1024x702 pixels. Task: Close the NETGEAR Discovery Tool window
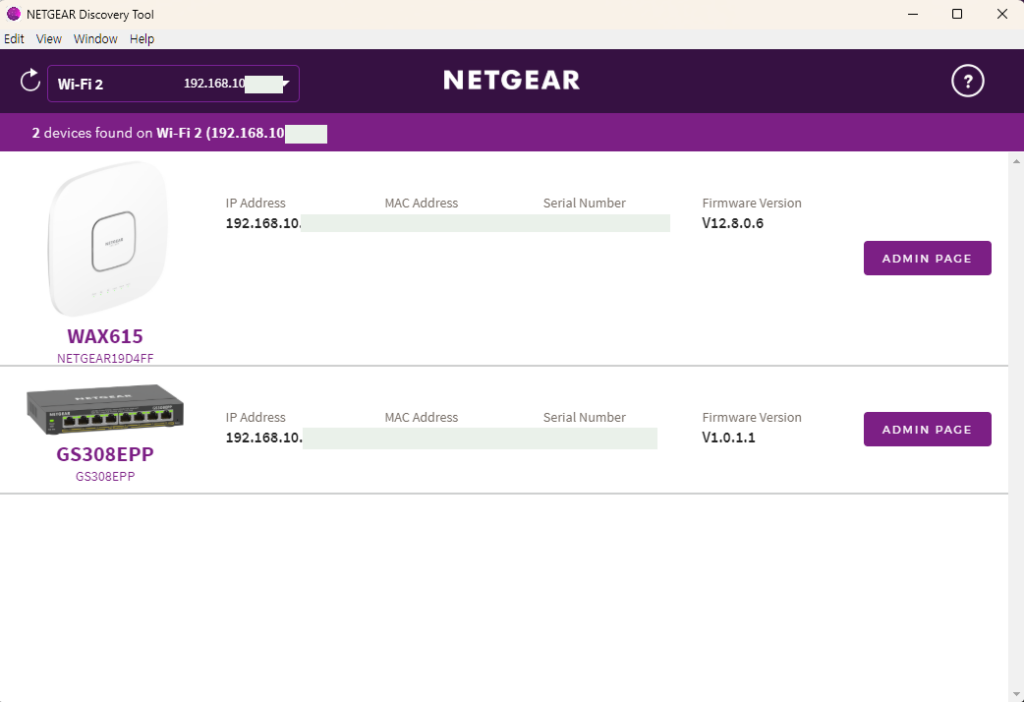point(1002,14)
